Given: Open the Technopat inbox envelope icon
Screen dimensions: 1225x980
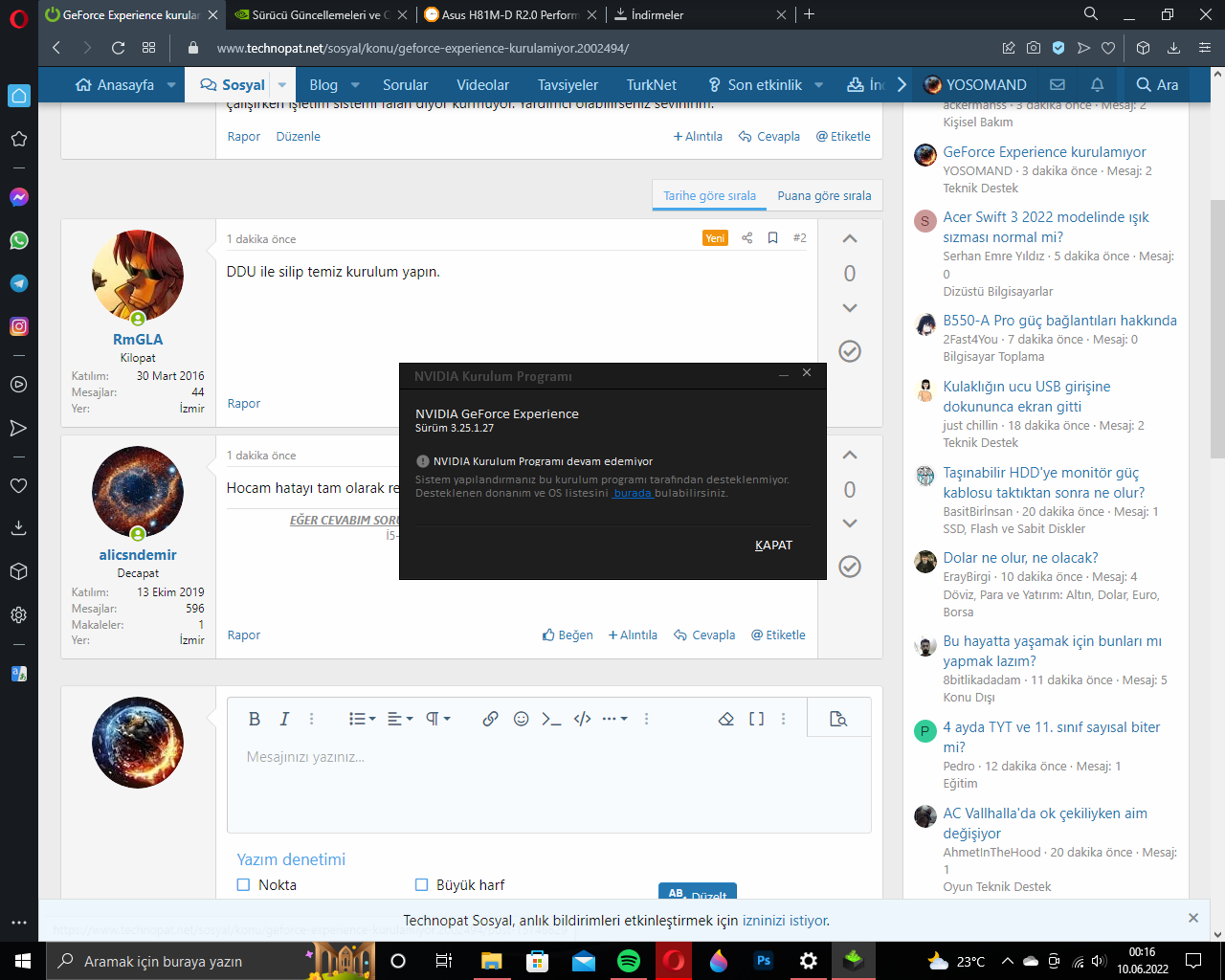Looking at the screenshot, I should [1058, 84].
